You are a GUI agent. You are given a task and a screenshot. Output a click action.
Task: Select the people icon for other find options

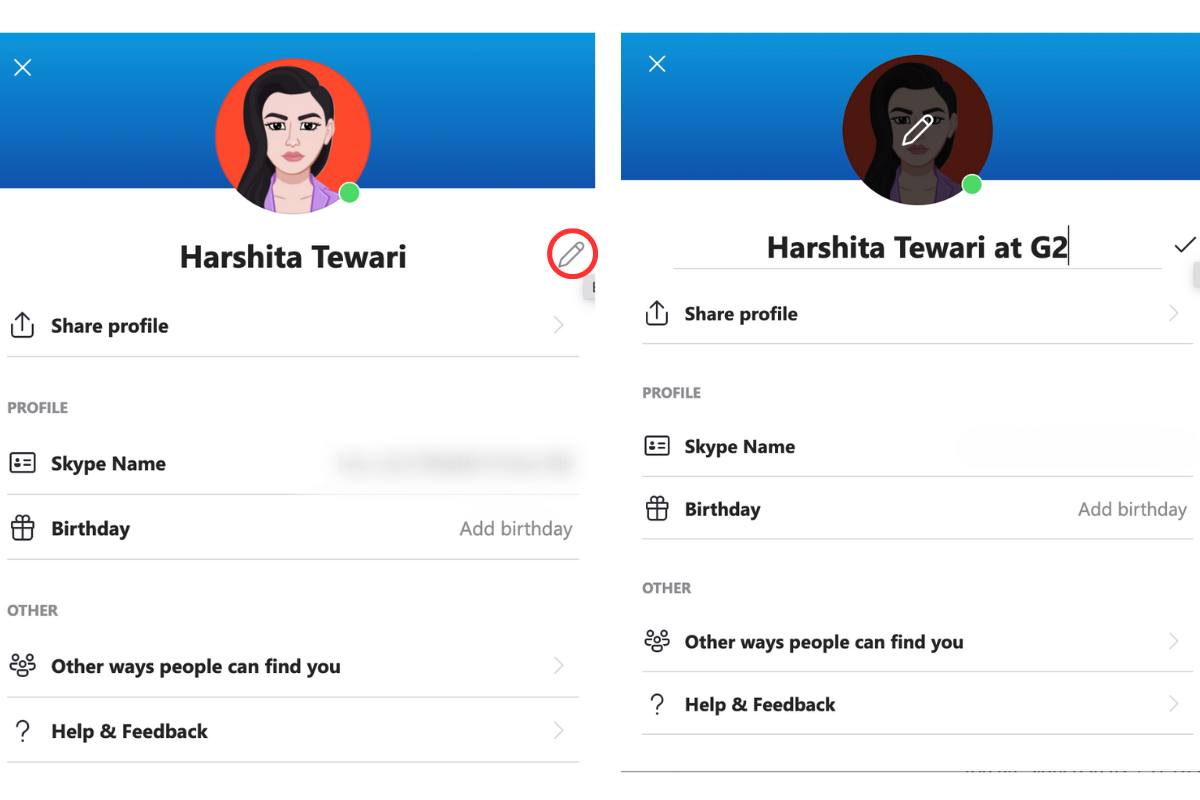point(22,666)
